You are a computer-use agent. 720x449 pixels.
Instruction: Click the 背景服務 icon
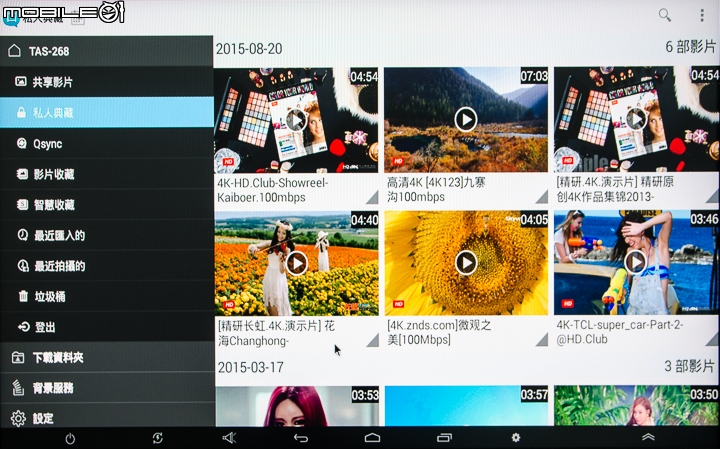pyautogui.click(x=18, y=388)
